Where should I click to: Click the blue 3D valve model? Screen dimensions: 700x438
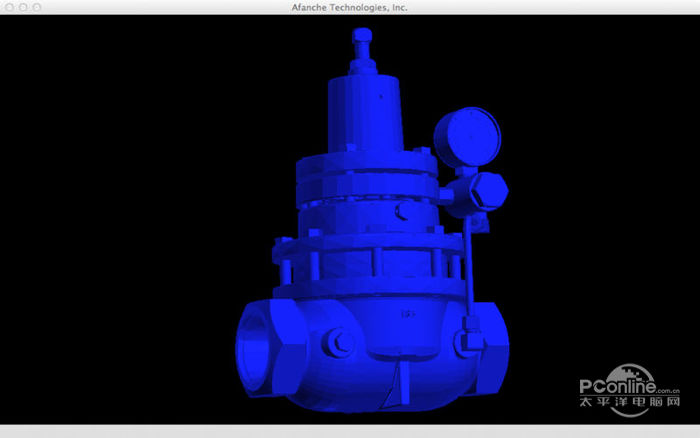[x=372, y=220]
